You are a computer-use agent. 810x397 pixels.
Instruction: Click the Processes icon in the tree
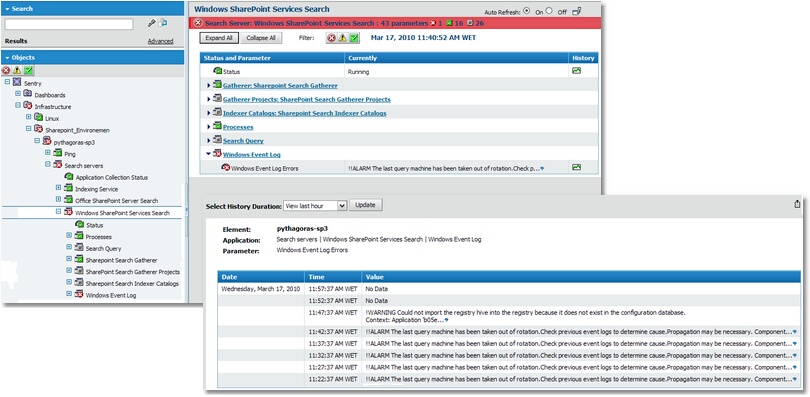coord(79,236)
